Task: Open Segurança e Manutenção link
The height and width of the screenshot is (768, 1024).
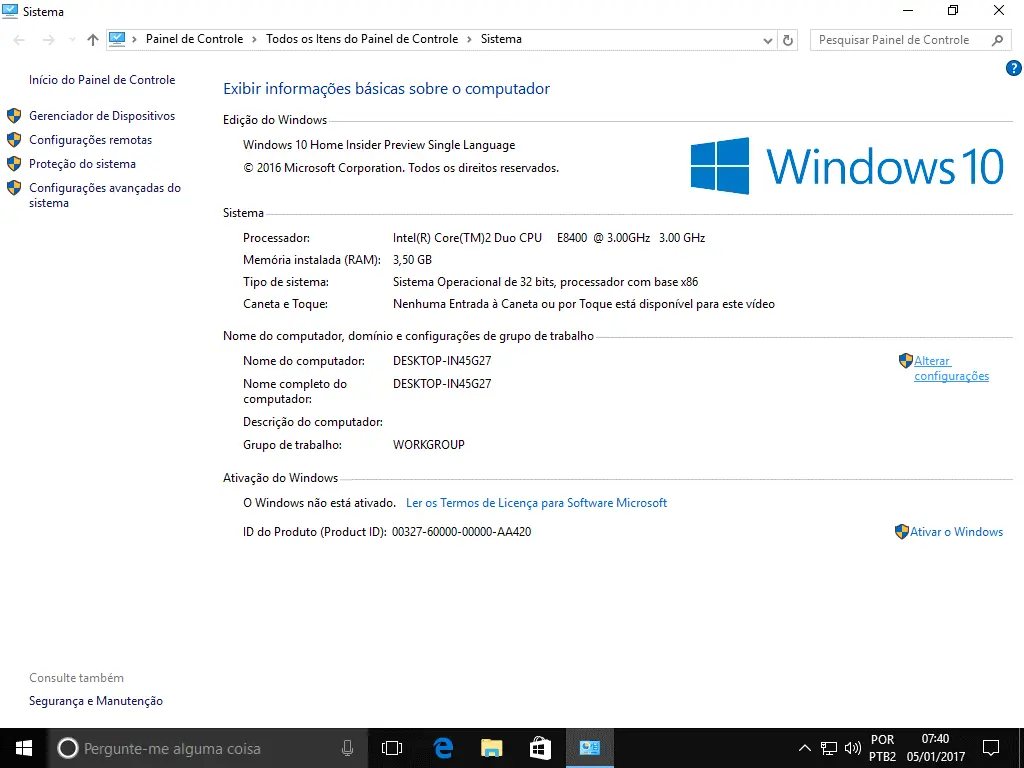Action: [96, 701]
